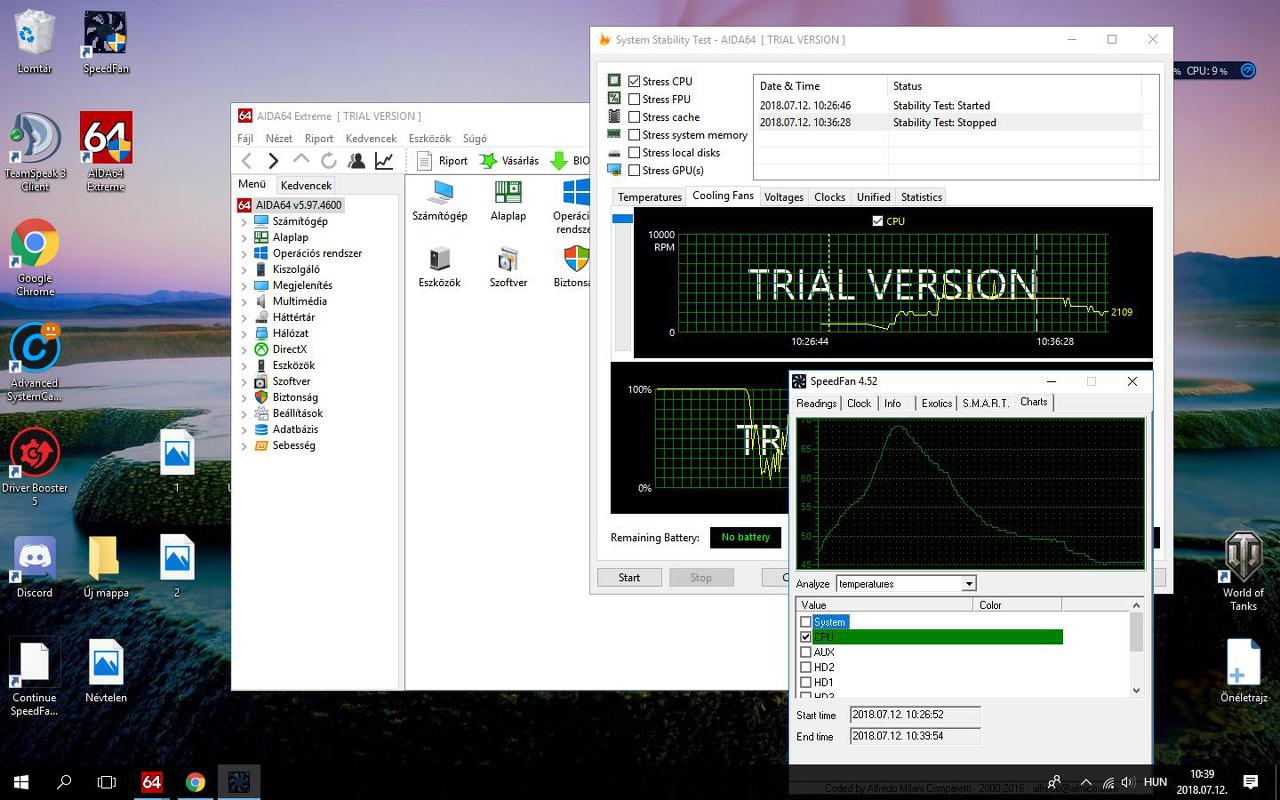
Task: Uncheck the Stress CPU checkbox
Action: (x=634, y=81)
